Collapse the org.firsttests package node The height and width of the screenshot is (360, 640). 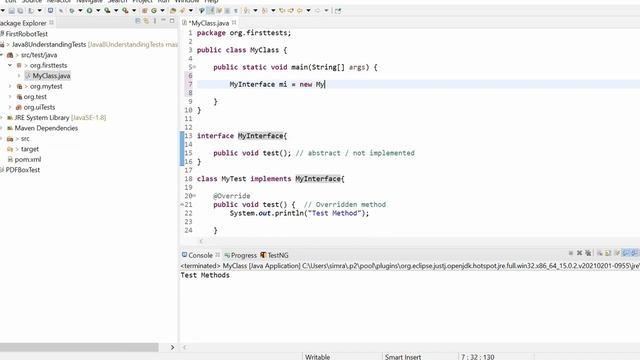tap(10, 65)
